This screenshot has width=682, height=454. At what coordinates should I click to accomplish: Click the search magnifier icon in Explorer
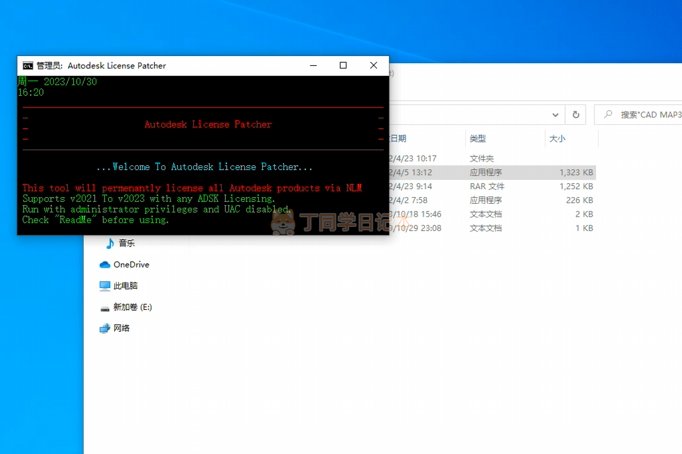click(x=608, y=114)
